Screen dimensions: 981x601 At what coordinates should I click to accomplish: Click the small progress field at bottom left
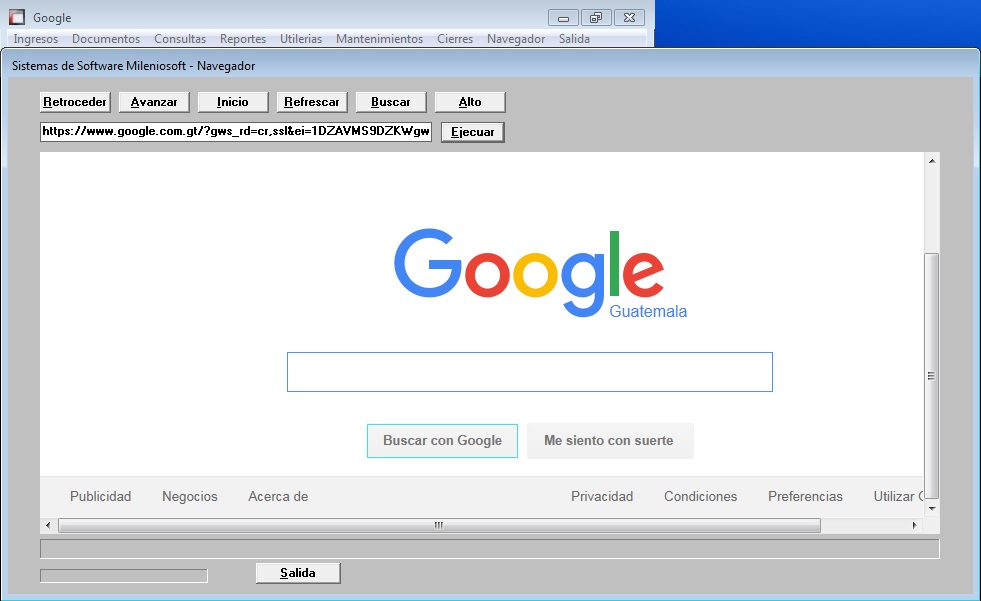coord(124,576)
